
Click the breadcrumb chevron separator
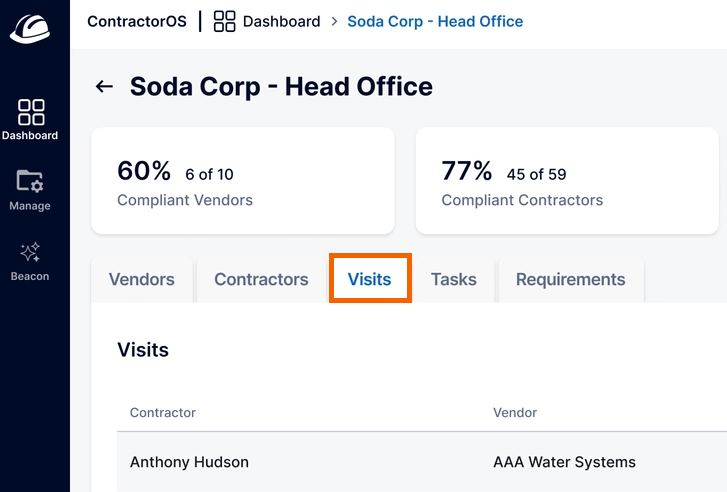[x=334, y=21]
